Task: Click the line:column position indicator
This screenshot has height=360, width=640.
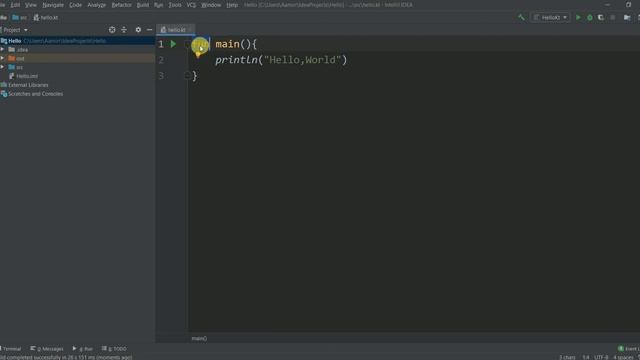Action: pyautogui.click(x=586, y=357)
